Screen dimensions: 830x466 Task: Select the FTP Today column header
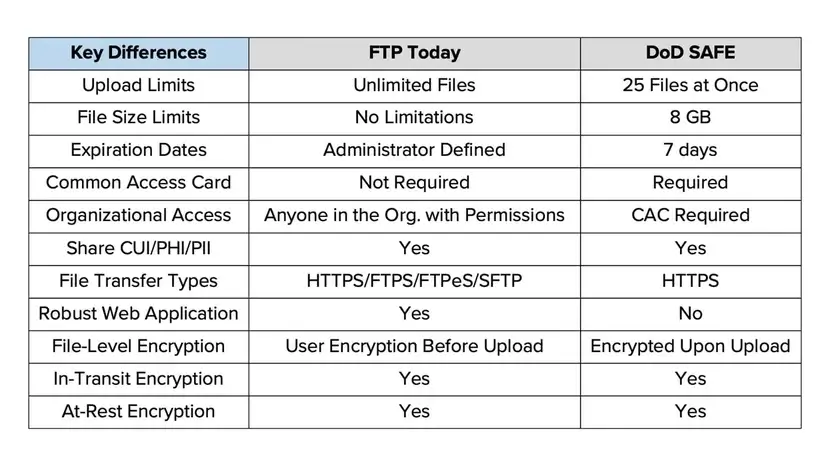[x=414, y=53]
